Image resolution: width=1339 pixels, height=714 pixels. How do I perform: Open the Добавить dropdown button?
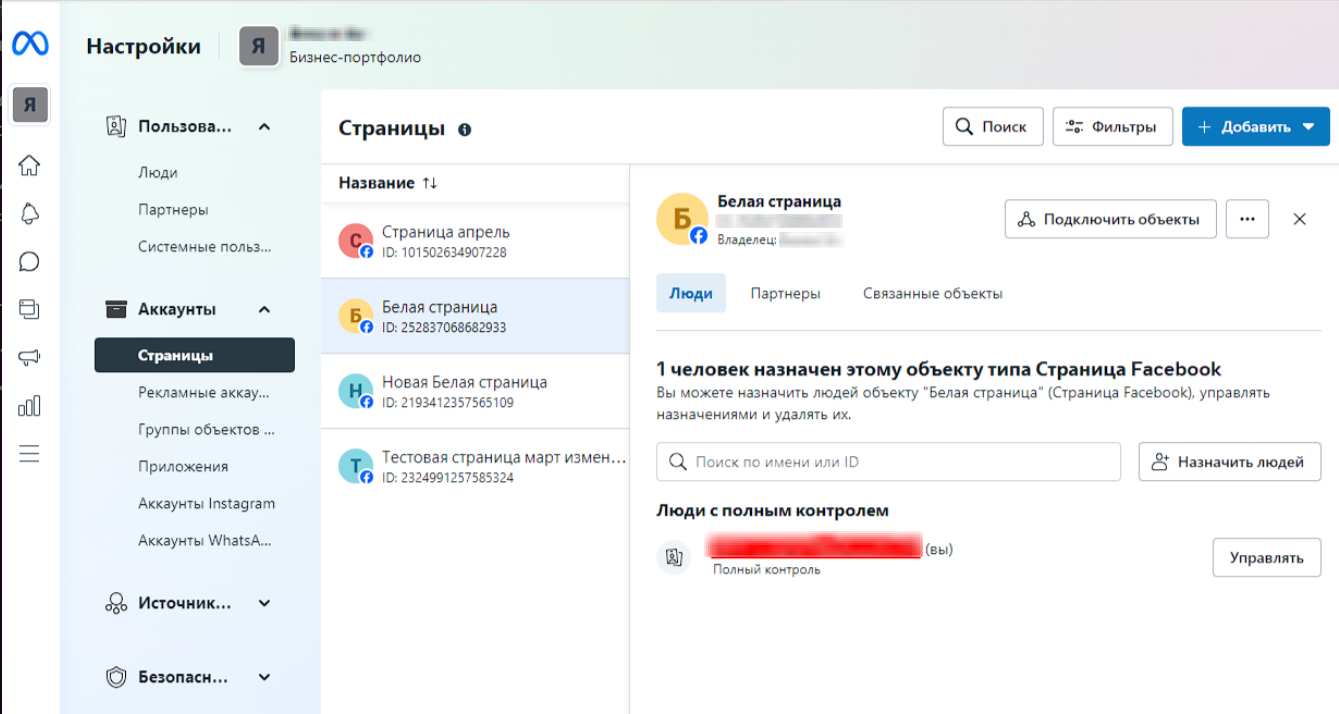tap(1255, 127)
